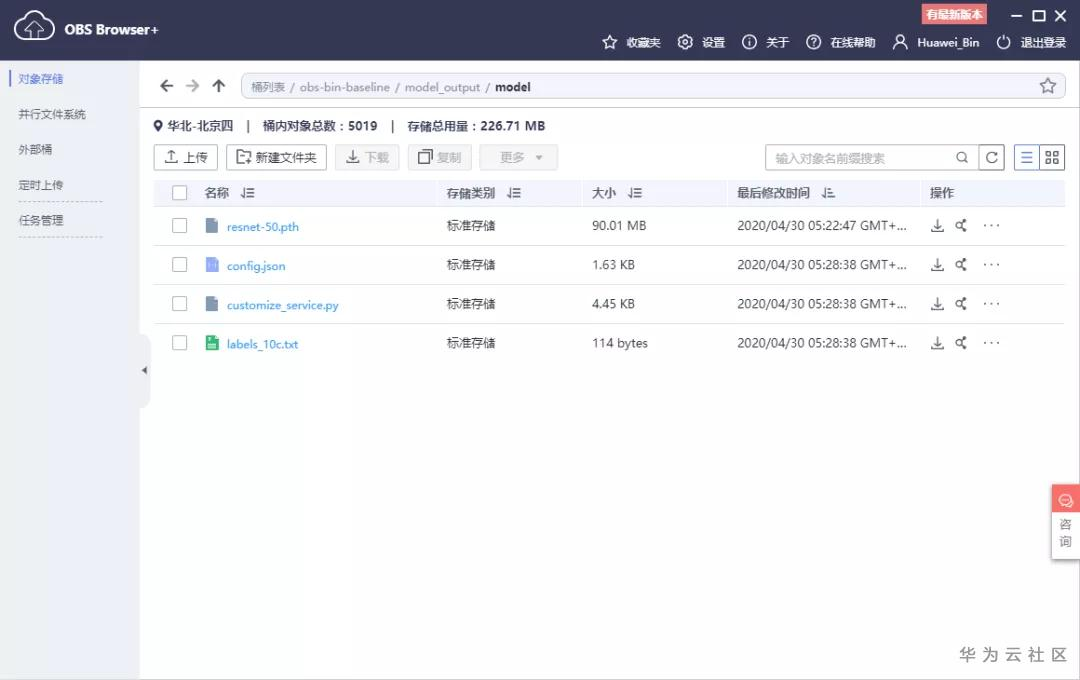The height and width of the screenshot is (680, 1080).
Task: Bookmark current path with star icon
Action: tap(1048, 86)
